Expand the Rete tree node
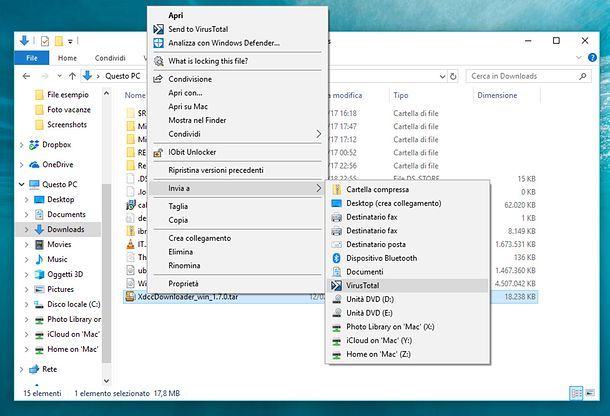610x416 pixels. [x=22, y=369]
